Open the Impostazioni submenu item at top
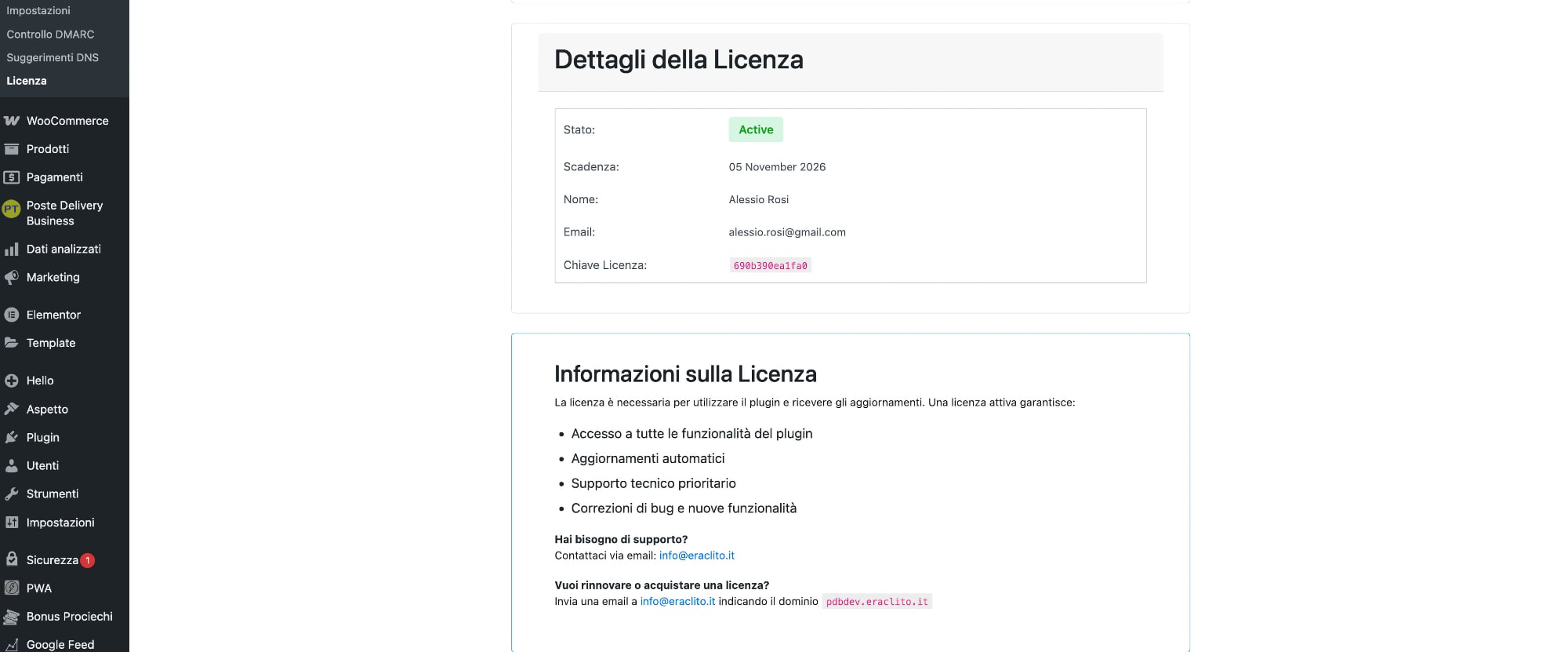 click(38, 11)
